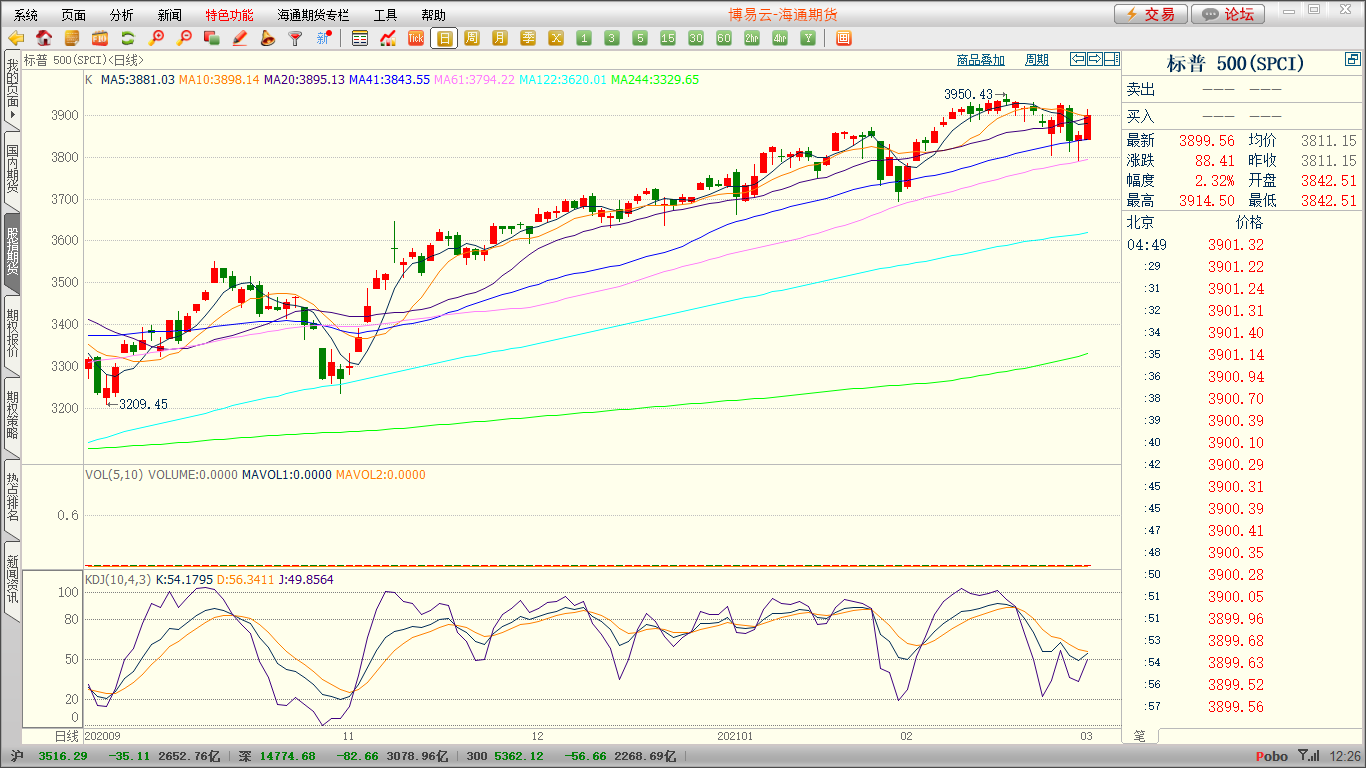This screenshot has height=768, width=1366.
Task: Select the 60 minute period button
Action: pos(724,39)
